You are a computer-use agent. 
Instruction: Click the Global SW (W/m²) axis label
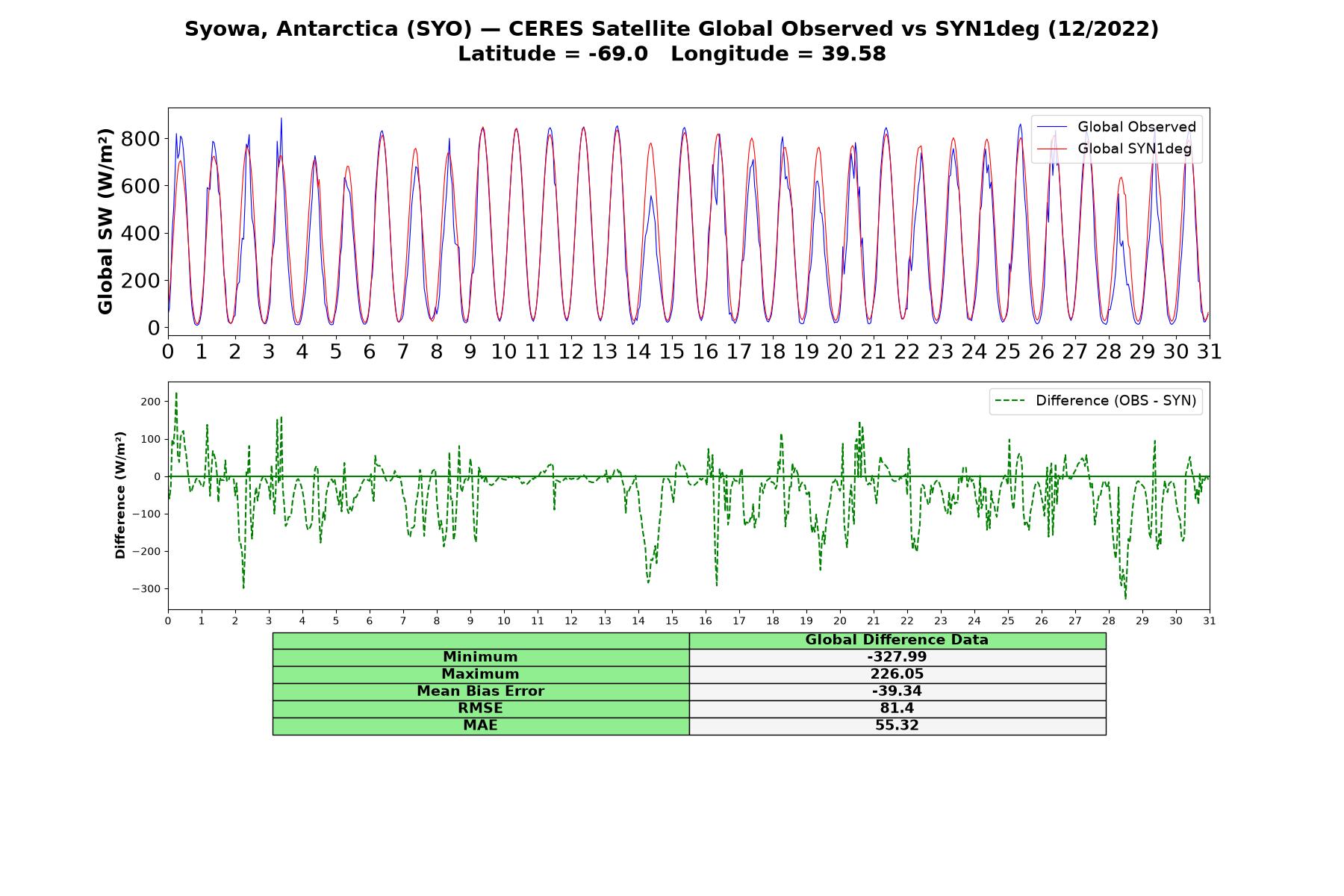105,221
